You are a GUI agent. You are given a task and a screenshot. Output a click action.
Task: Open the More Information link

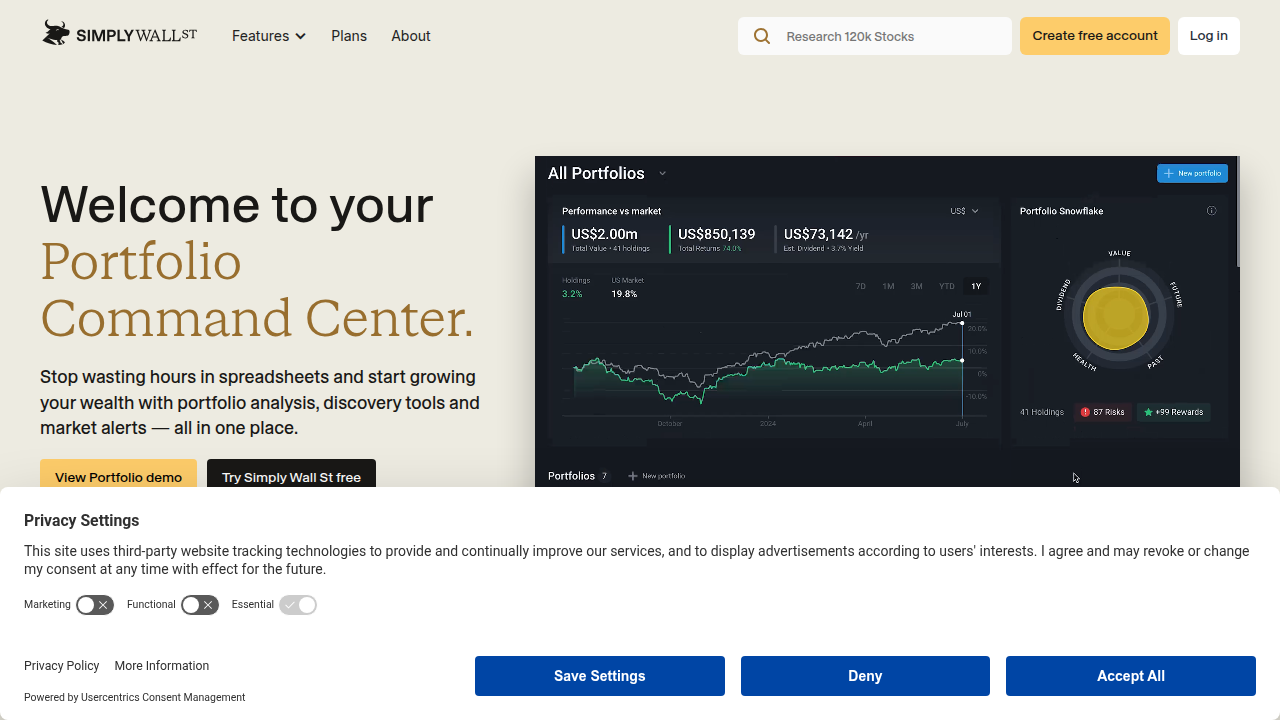pyautogui.click(x=162, y=666)
